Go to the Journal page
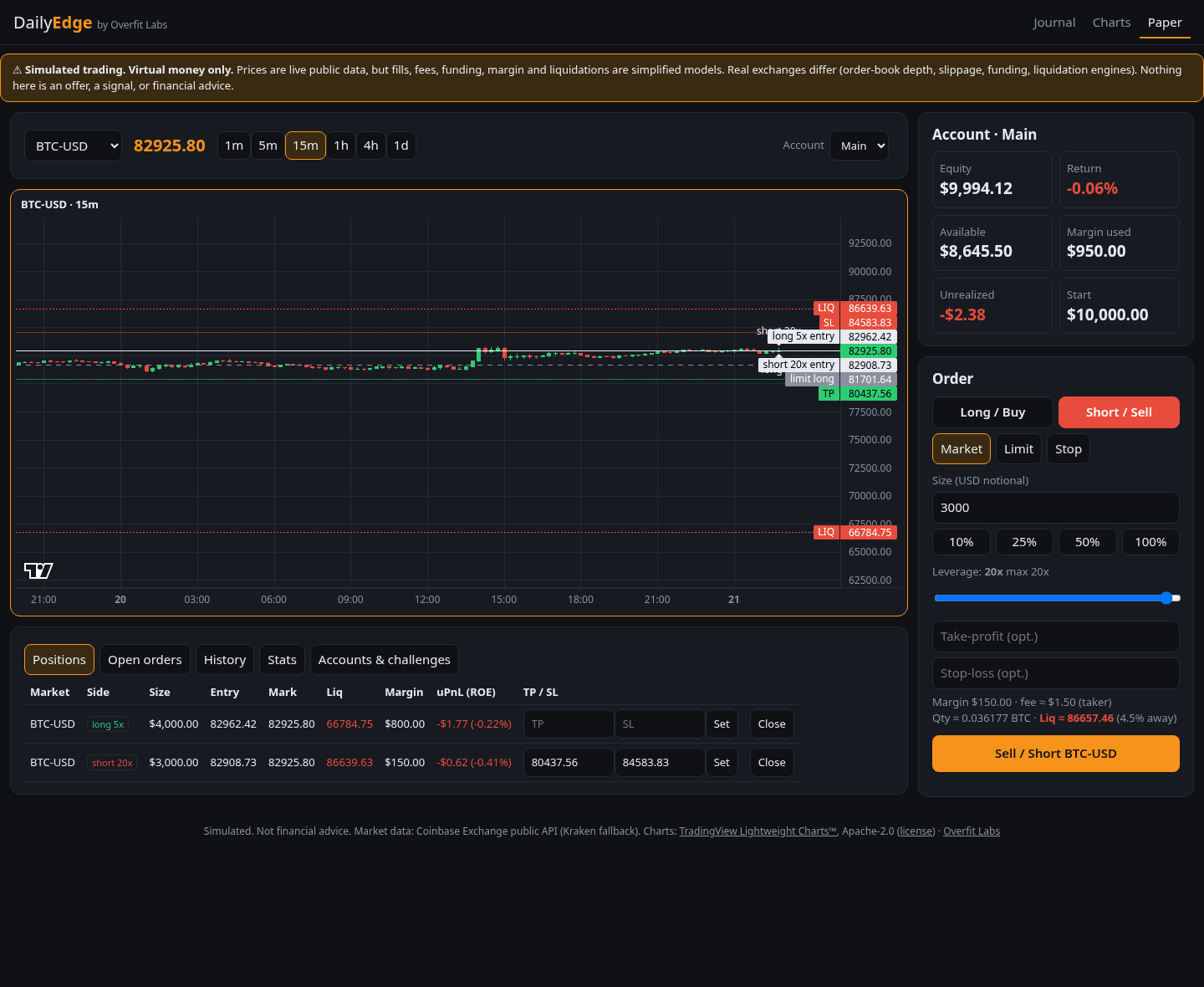The height and width of the screenshot is (987, 1204). pos(1054,23)
